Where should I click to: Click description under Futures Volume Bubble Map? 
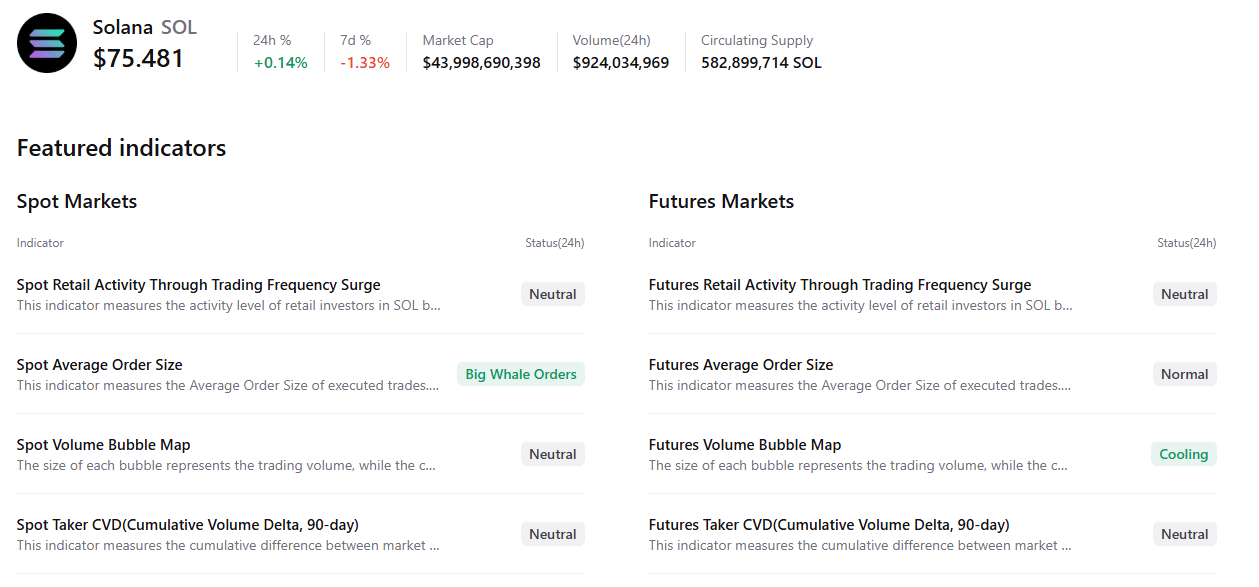pyautogui.click(x=858, y=466)
